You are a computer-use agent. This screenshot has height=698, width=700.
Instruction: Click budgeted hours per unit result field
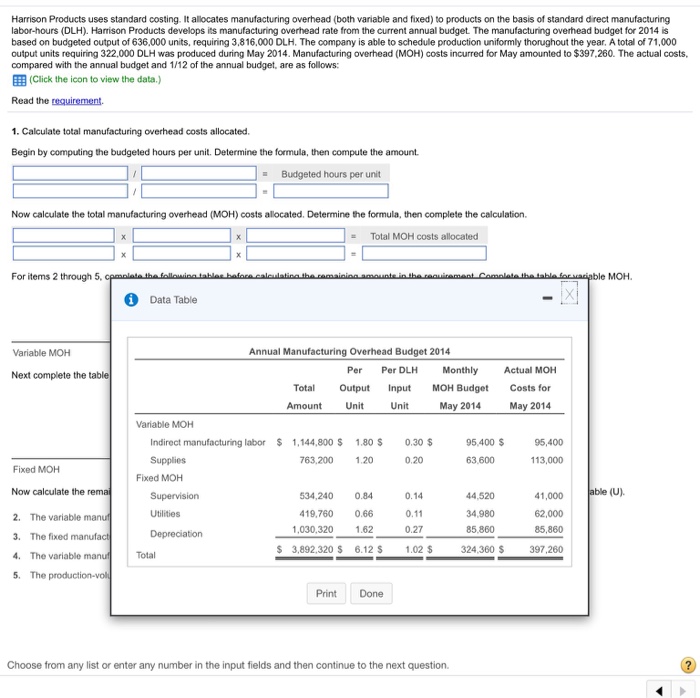pos(331,191)
